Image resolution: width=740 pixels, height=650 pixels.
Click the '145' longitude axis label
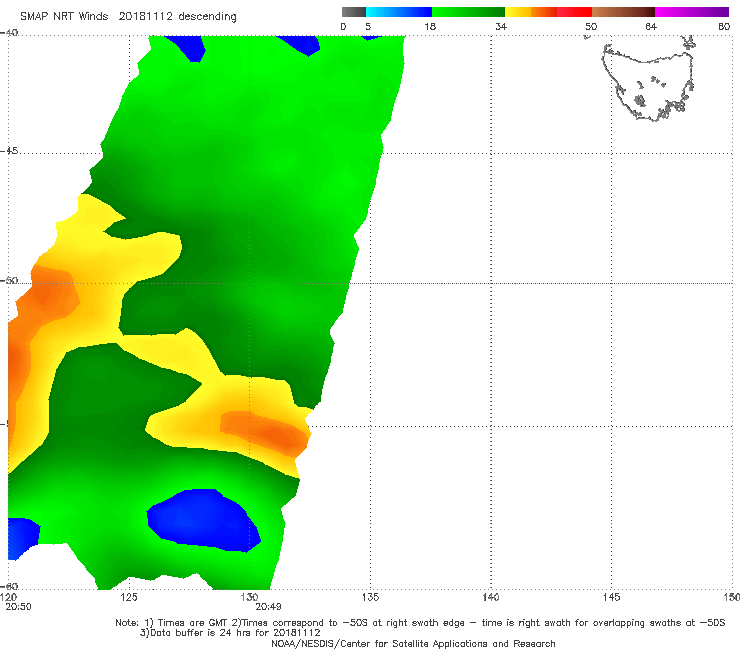[x=611, y=597]
